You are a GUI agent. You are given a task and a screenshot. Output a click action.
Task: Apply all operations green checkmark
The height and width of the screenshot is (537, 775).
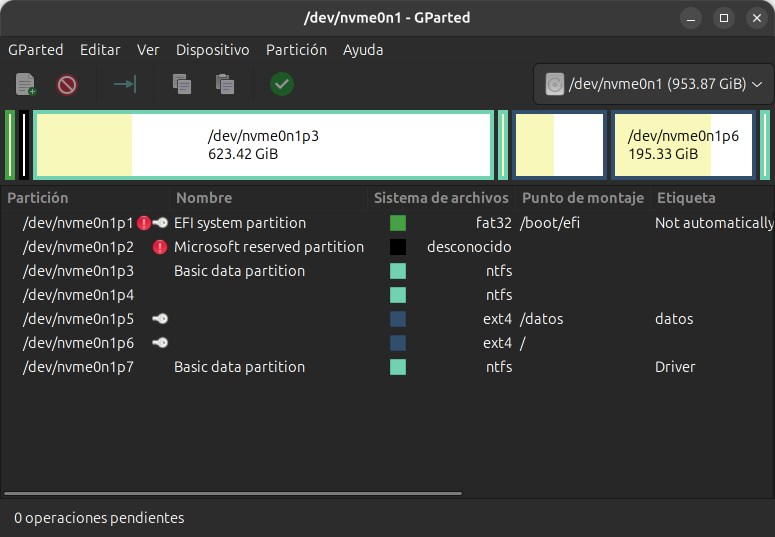point(282,84)
